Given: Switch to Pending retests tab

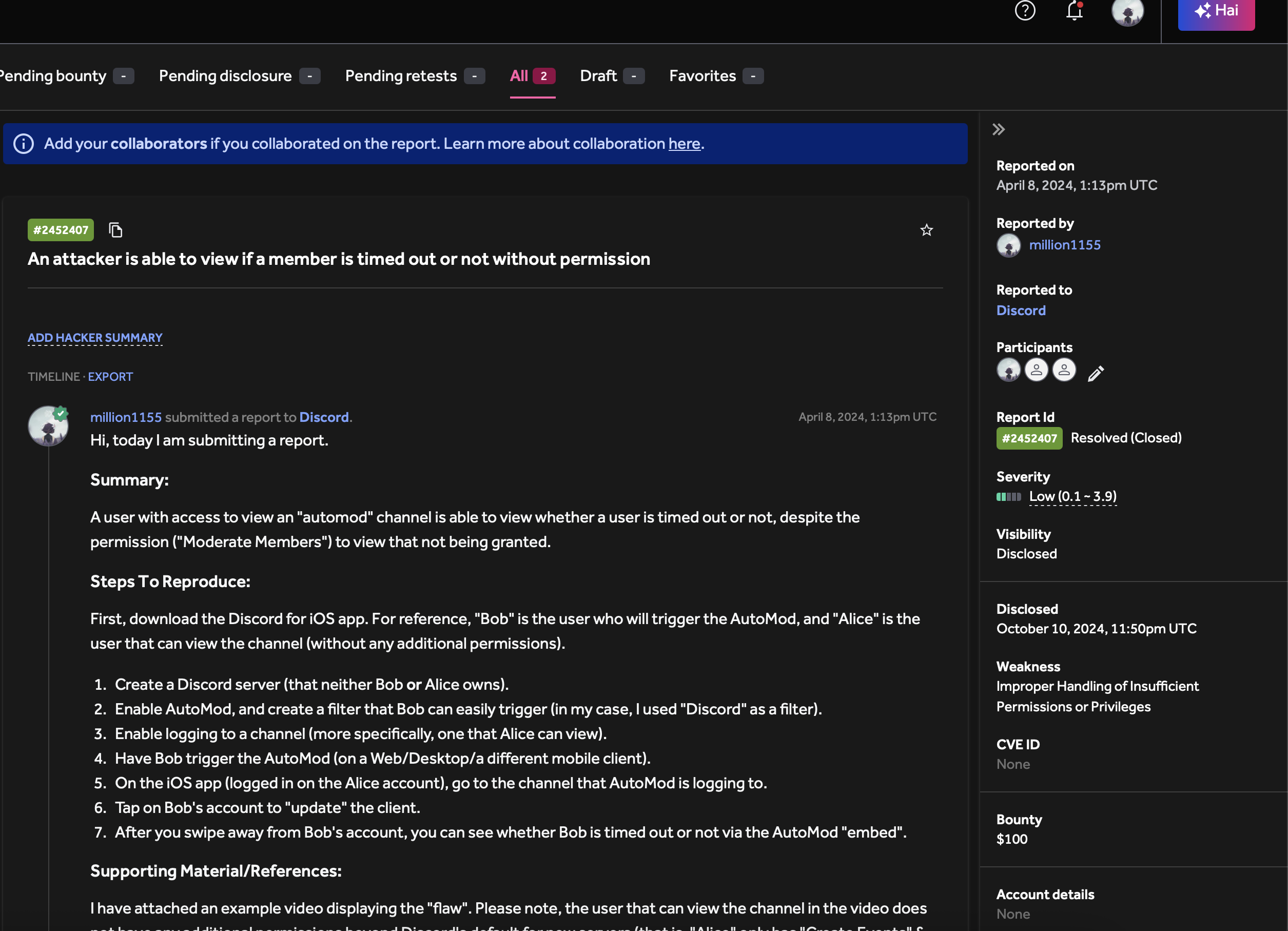Looking at the screenshot, I should tap(415, 75).
